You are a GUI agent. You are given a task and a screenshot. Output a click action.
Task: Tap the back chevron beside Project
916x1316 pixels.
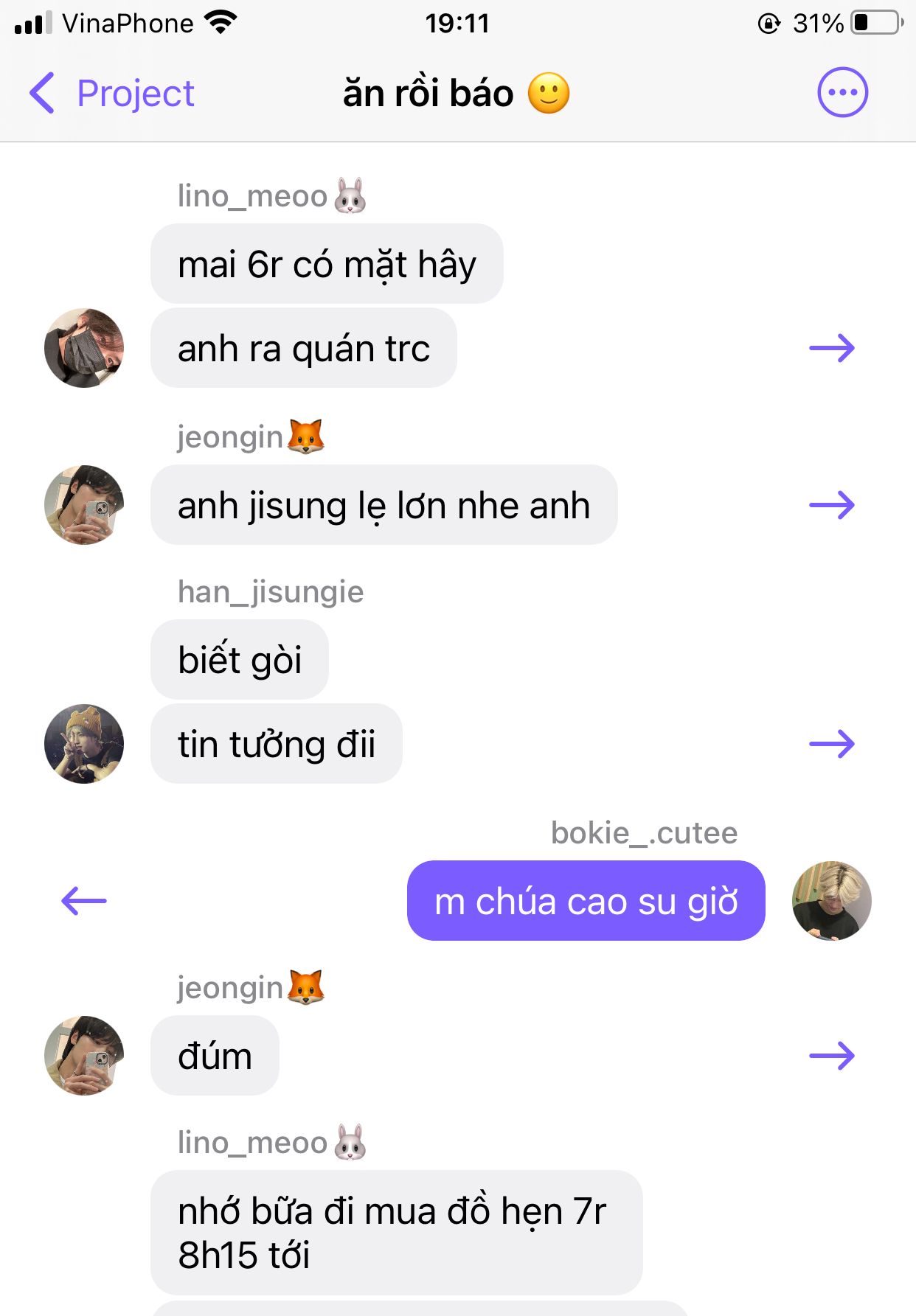click(x=42, y=93)
